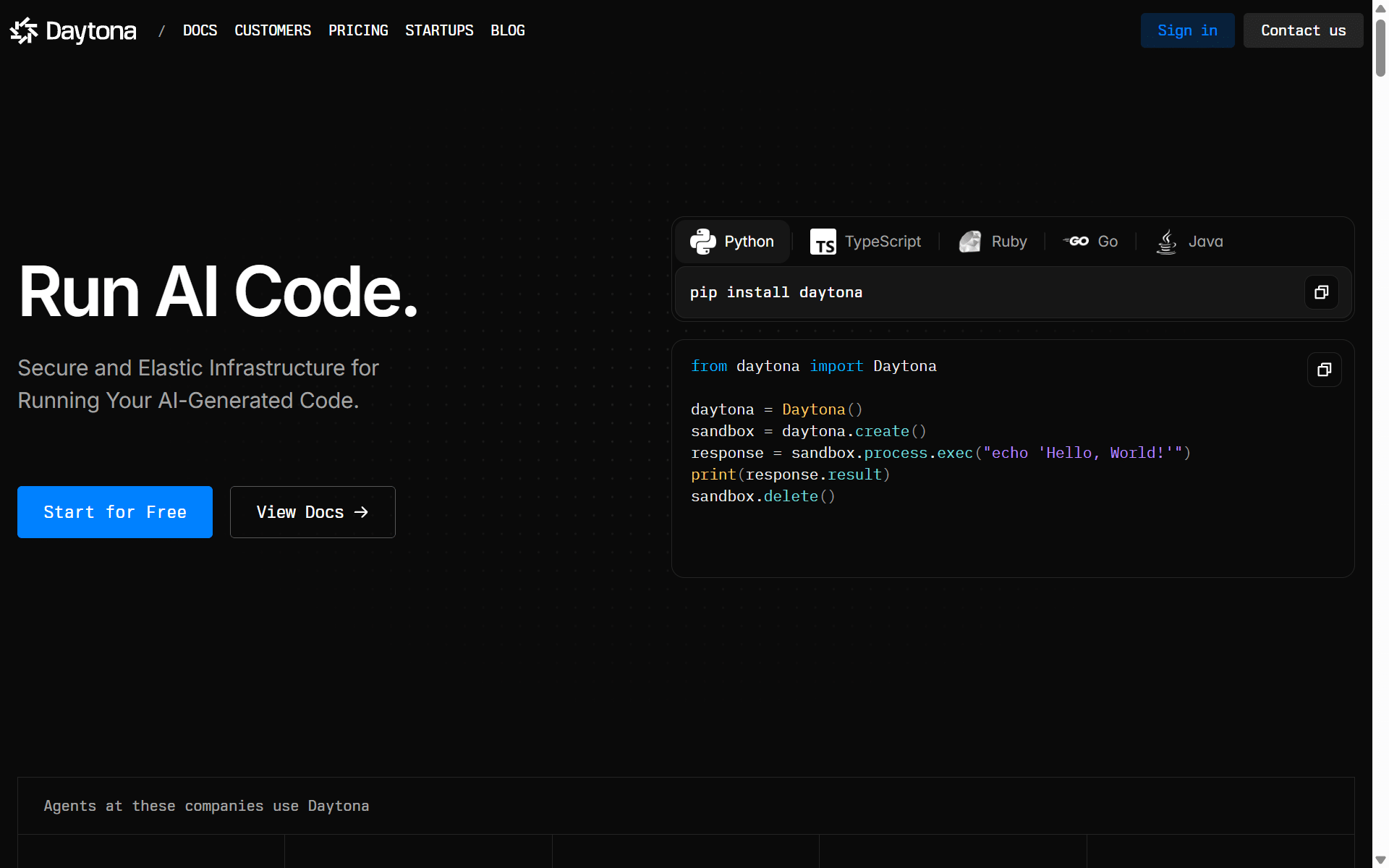This screenshot has height=868, width=1389.
Task: Open the STARTUPS navigation link
Action: point(439,30)
